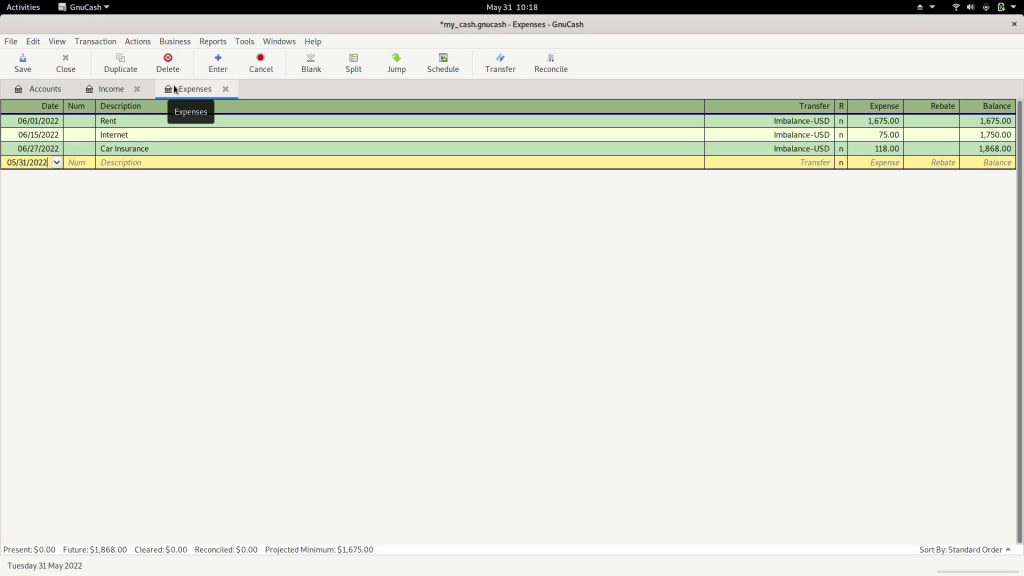Schedule the selected transaction
Viewport: 1024px width, 576px height.
coord(442,63)
